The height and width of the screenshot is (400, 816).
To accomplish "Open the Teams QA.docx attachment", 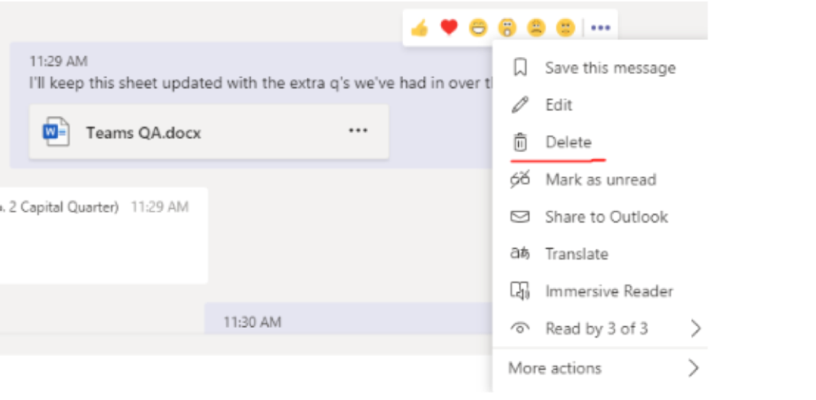I will tap(143, 132).
